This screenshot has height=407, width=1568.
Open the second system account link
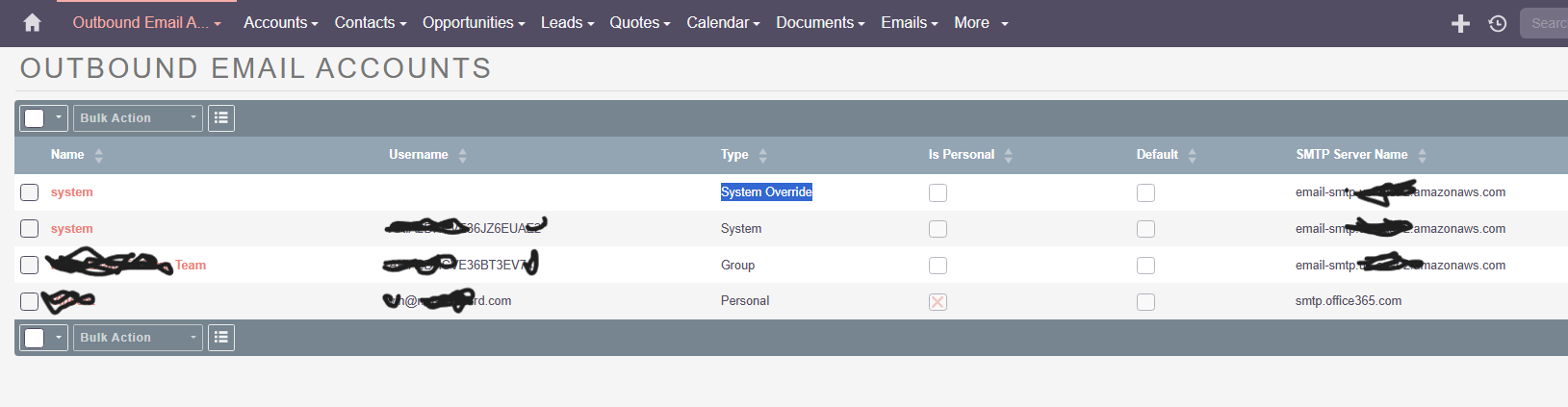72,229
